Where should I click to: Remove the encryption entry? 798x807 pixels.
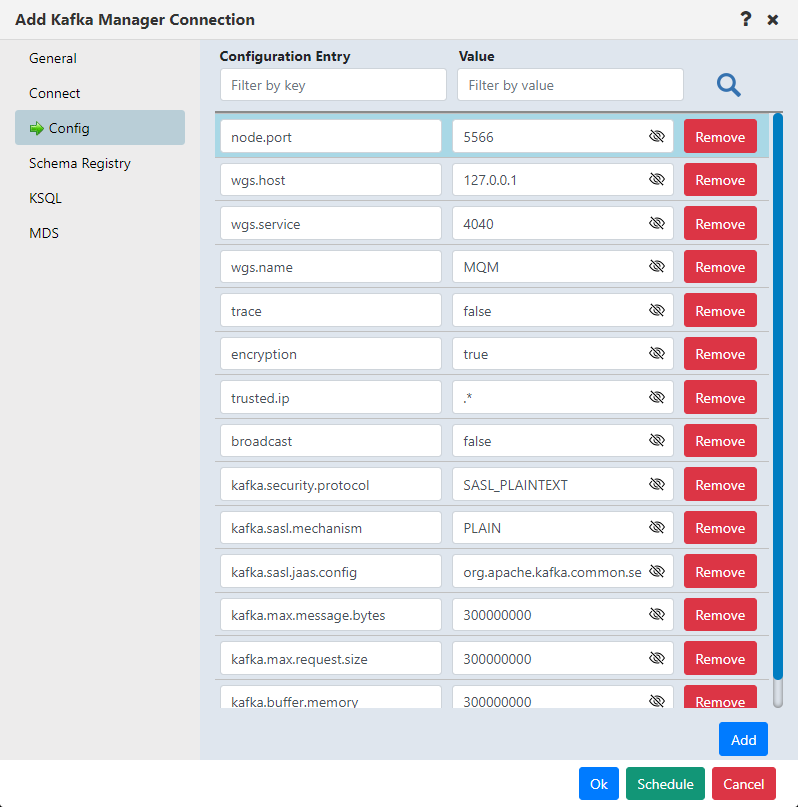720,354
